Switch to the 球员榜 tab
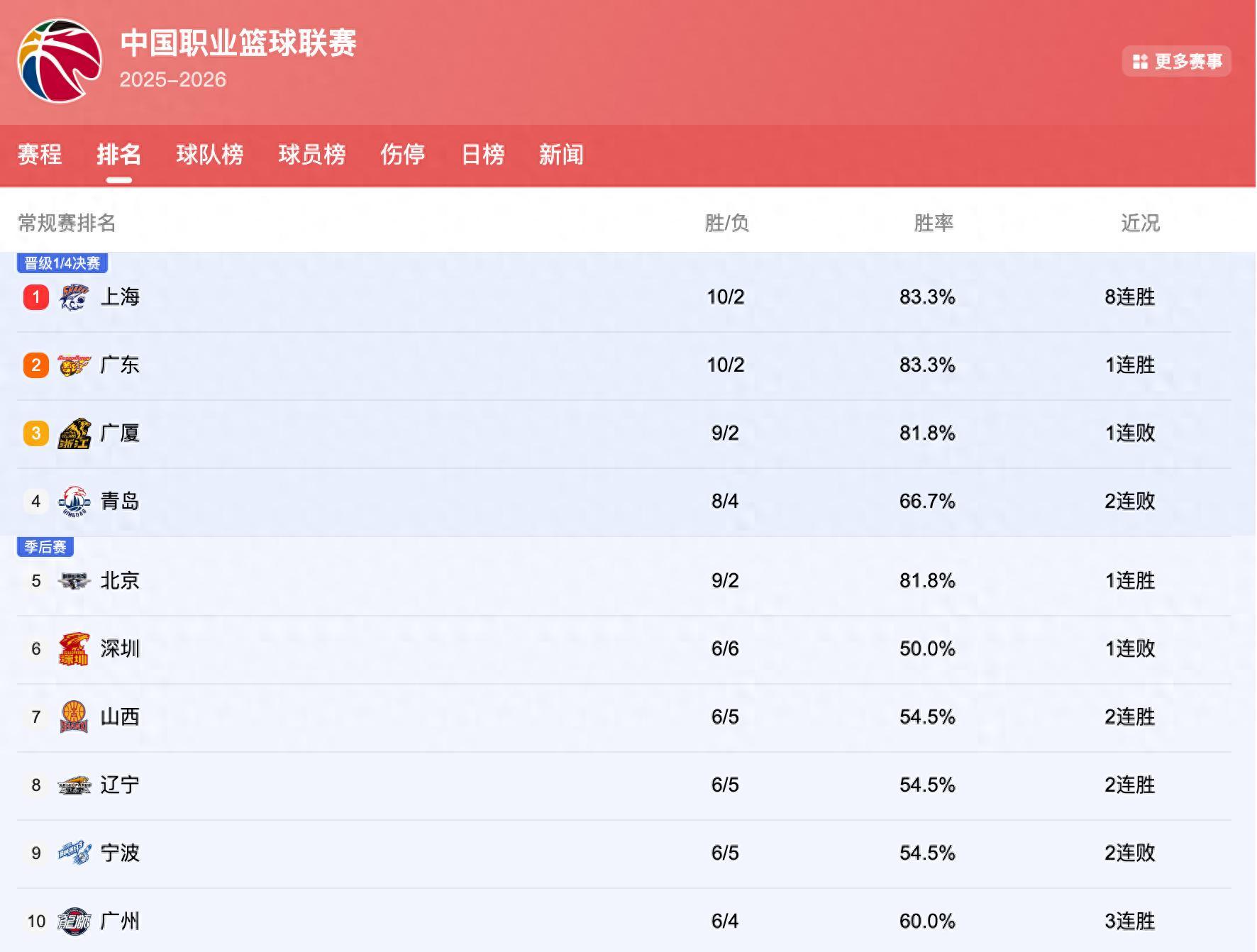The height and width of the screenshot is (952, 1257). (x=311, y=155)
